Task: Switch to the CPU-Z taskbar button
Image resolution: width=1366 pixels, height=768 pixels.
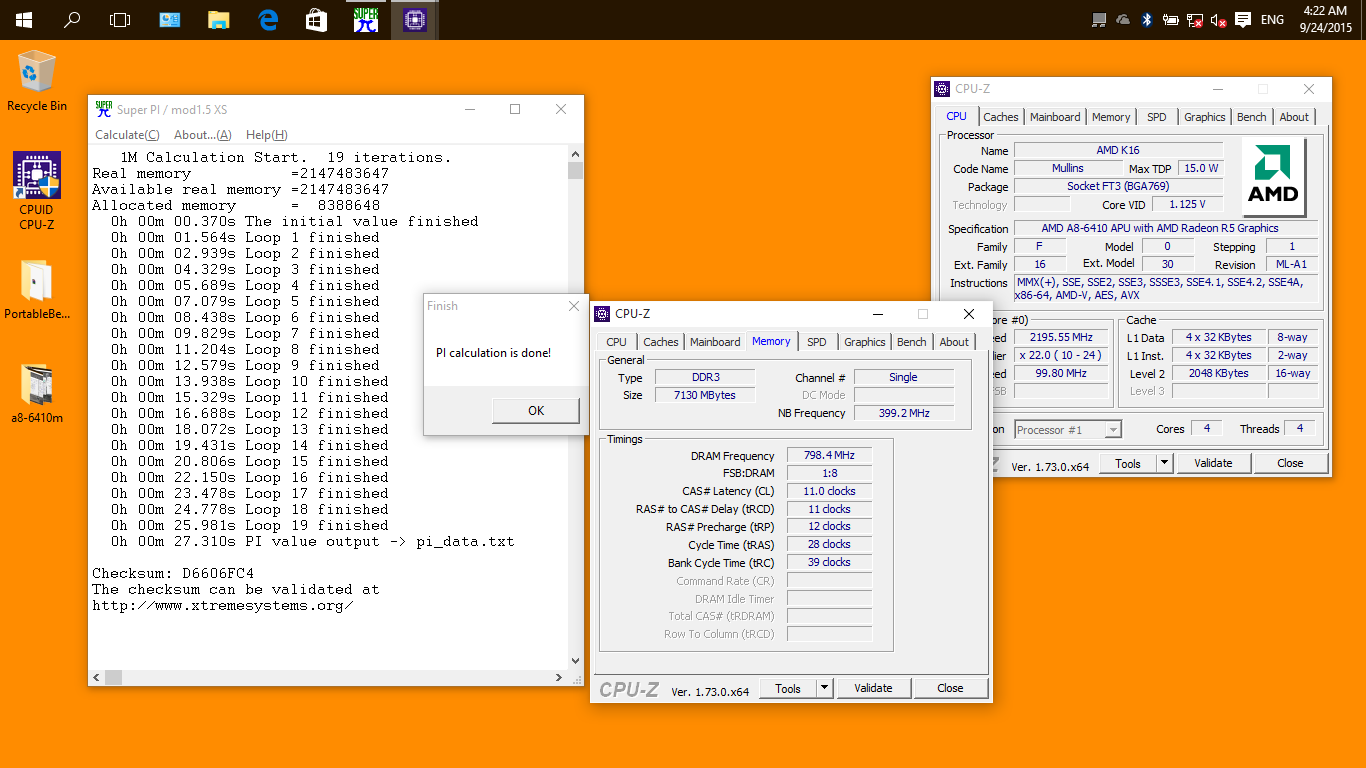Action: 415,20
